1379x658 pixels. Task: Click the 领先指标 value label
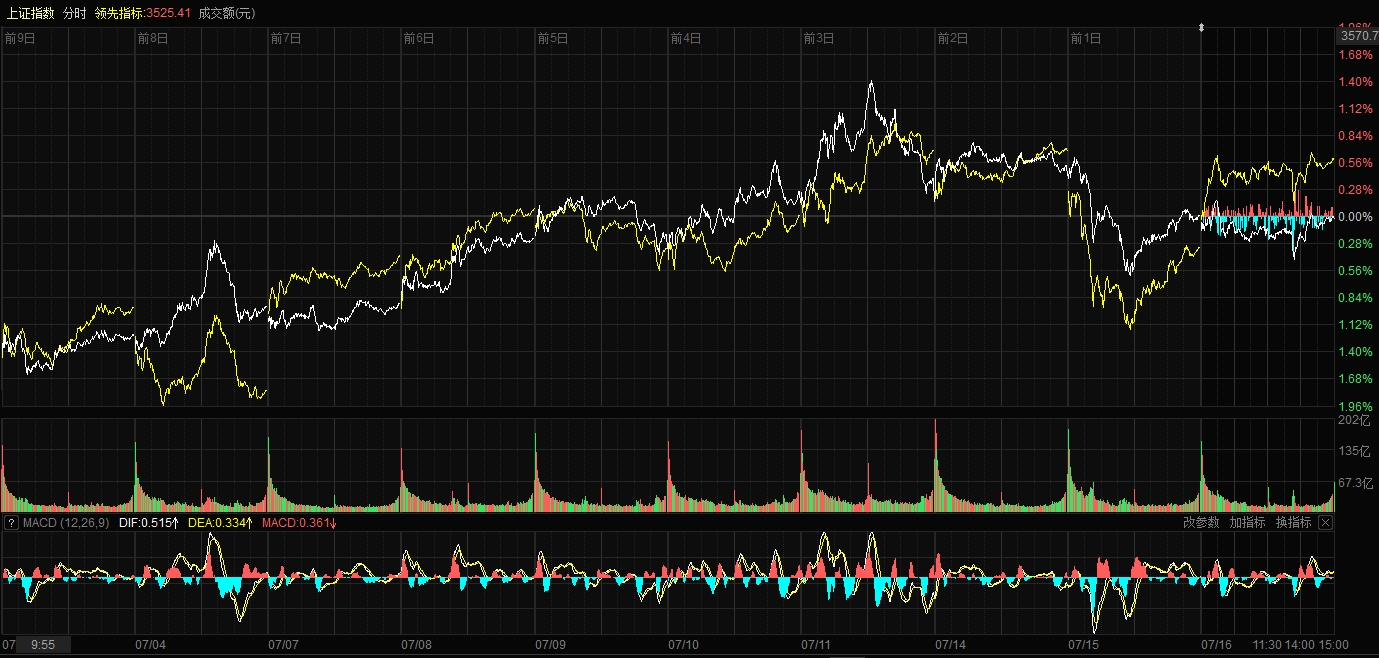pyautogui.click(x=142, y=13)
